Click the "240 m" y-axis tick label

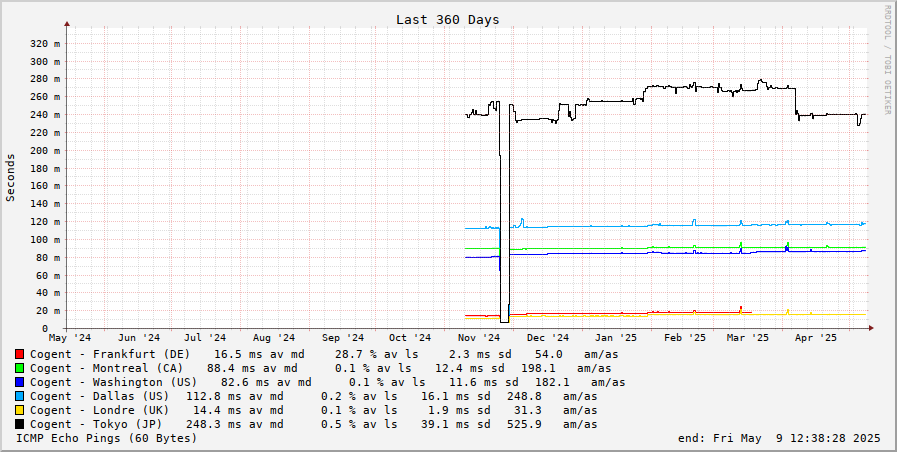click(x=46, y=114)
